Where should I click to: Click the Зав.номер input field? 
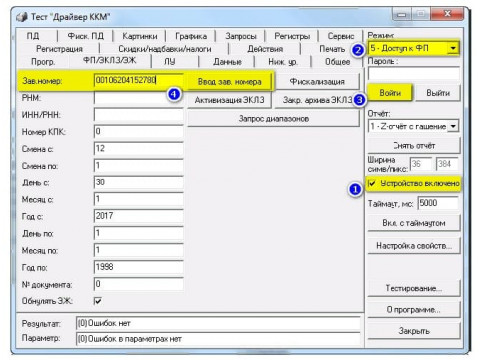[139, 80]
